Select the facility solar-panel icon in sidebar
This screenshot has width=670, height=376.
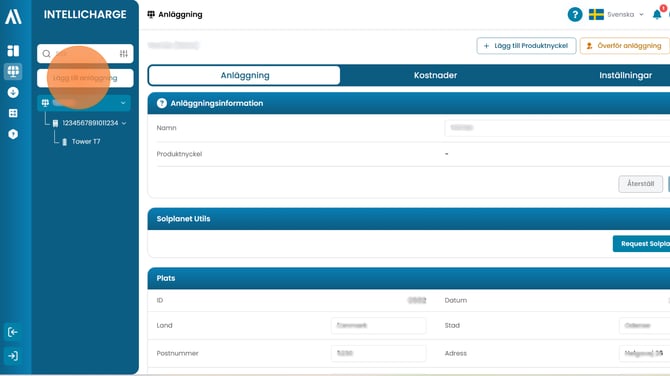(x=13, y=71)
